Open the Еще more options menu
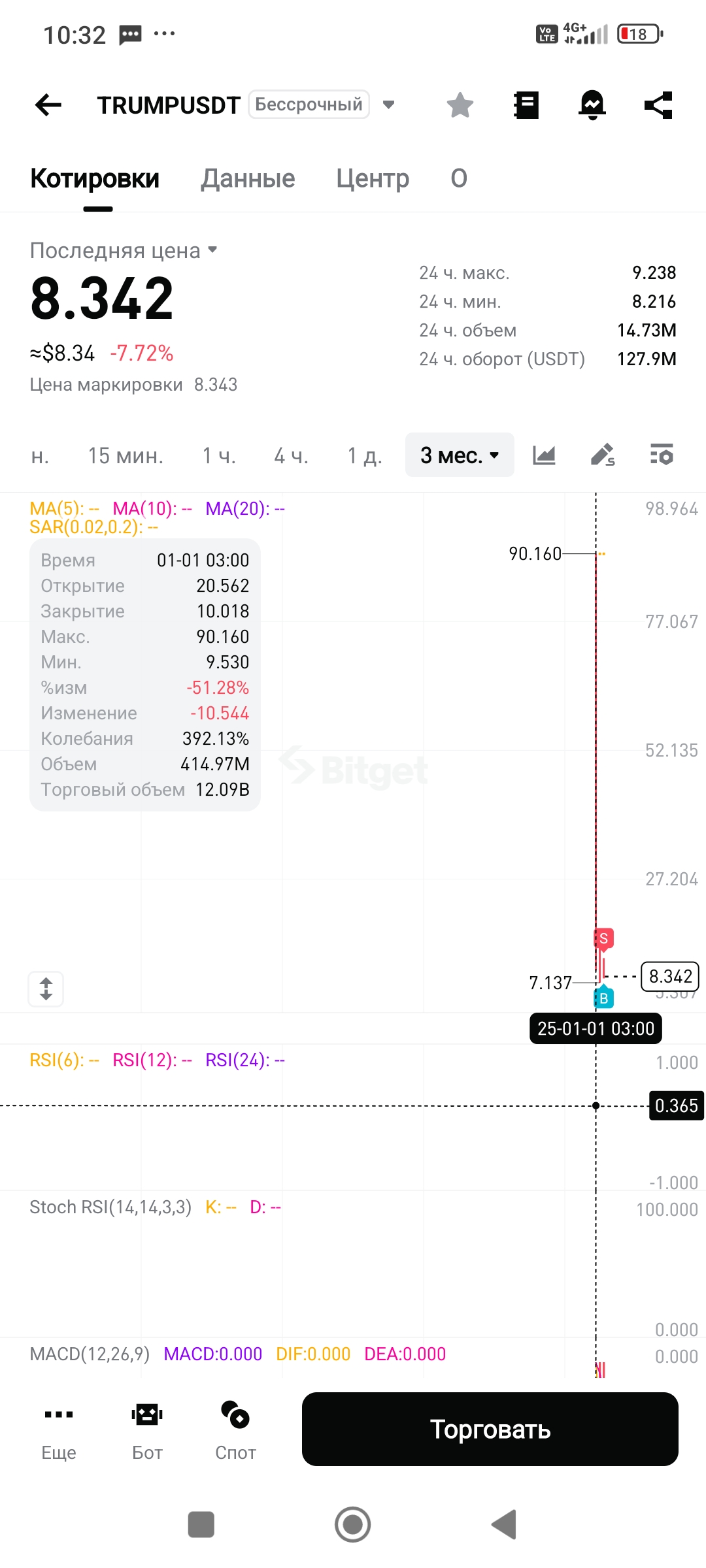Viewport: 706px width, 1568px height. (x=59, y=1430)
